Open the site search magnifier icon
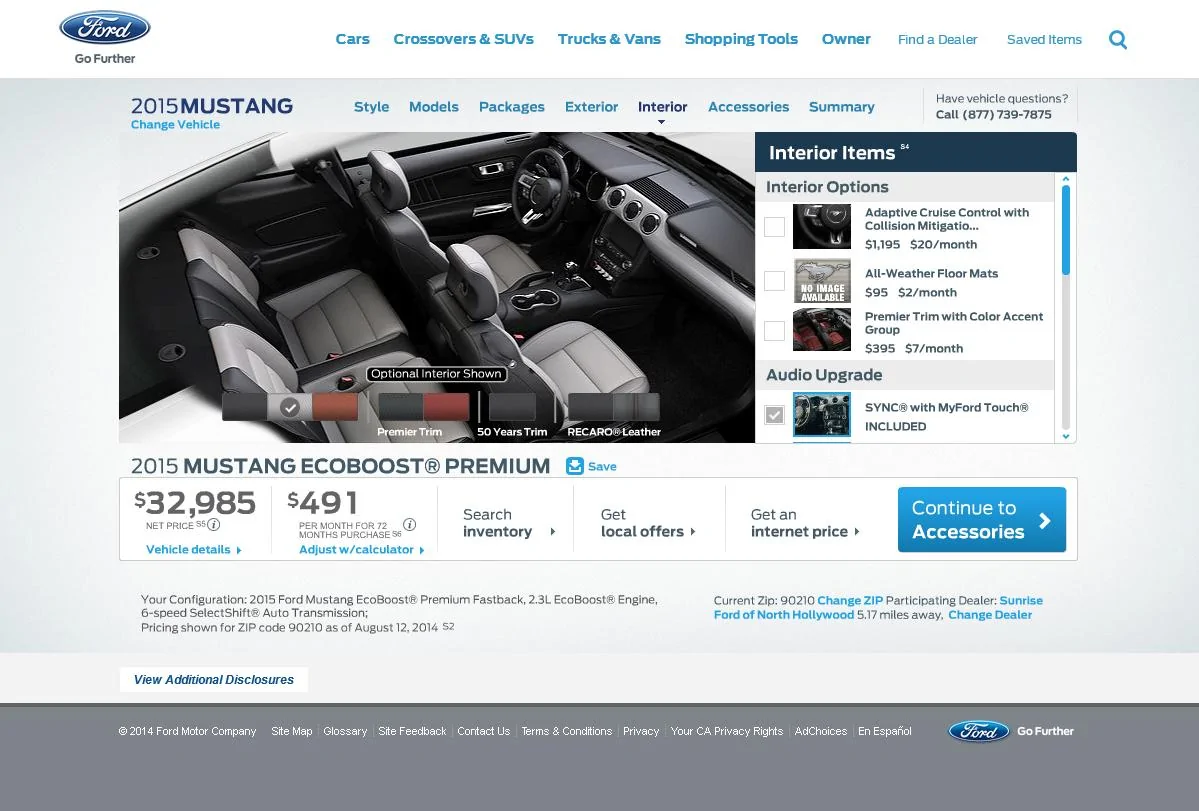Viewport: 1199px width, 811px height. pos(1118,39)
